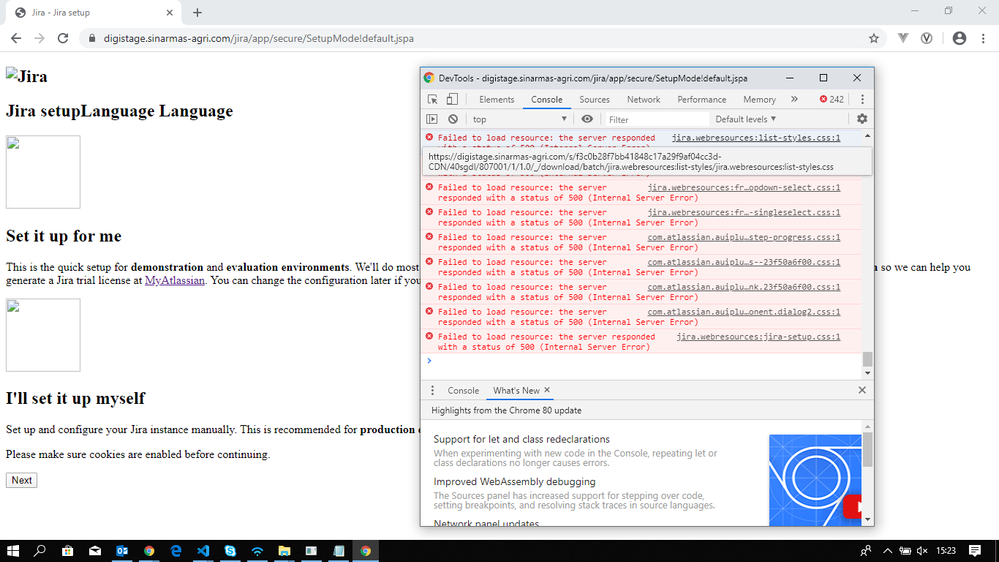Bookmark this page with the star icon
Image resolution: width=999 pixels, height=562 pixels.
pos(873,38)
